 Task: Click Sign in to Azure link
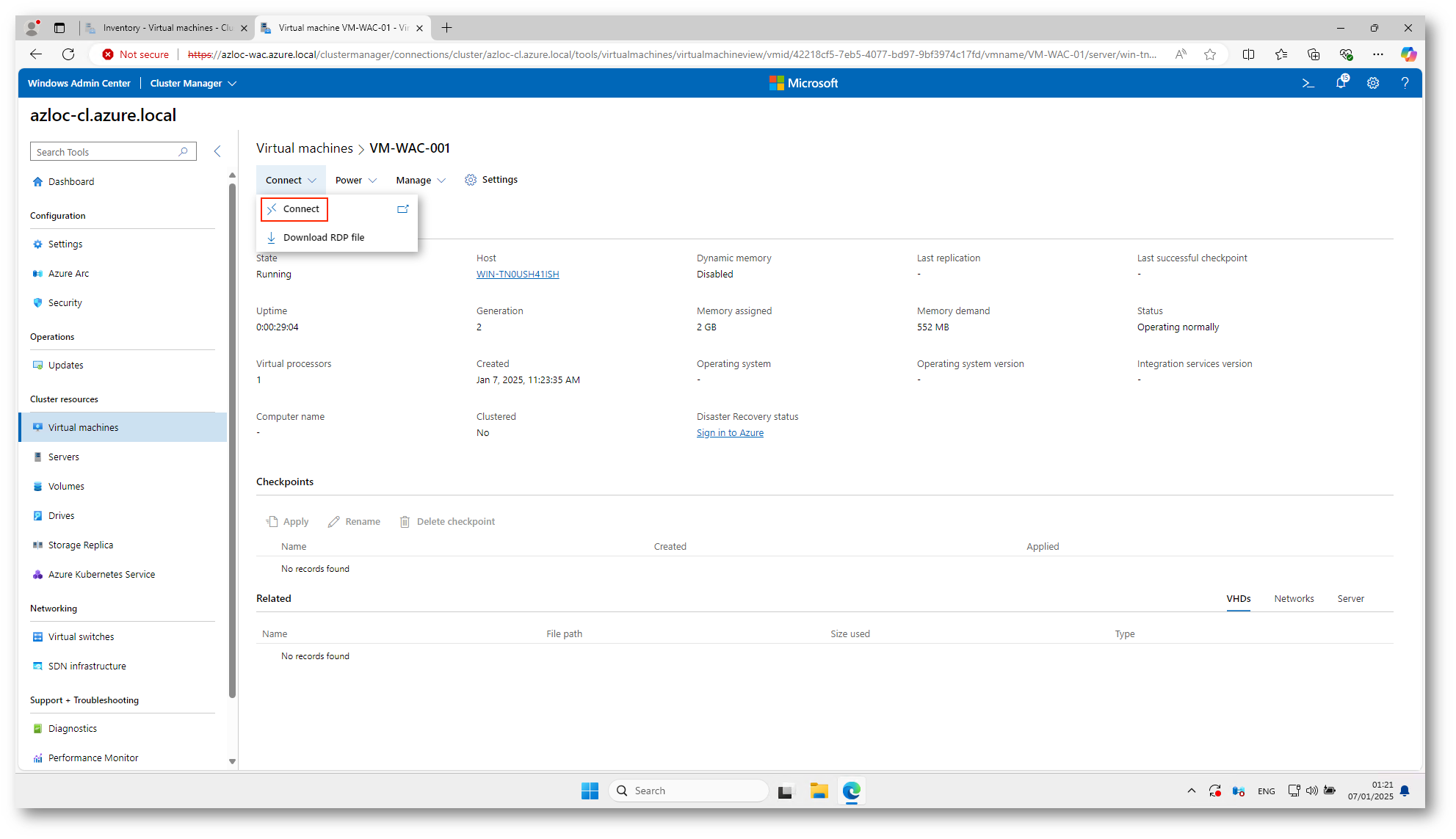click(730, 433)
